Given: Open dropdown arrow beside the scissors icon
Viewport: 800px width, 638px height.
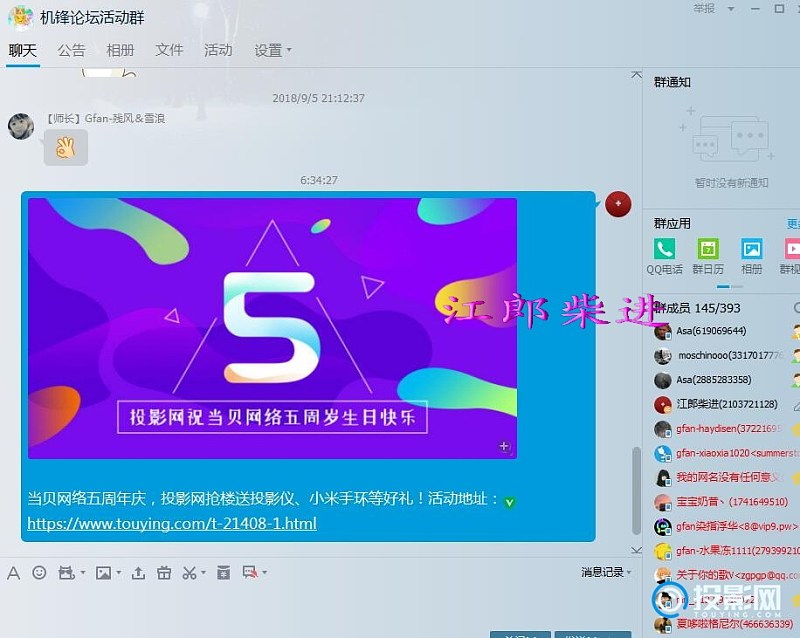Looking at the screenshot, I should click(x=202, y=574).
